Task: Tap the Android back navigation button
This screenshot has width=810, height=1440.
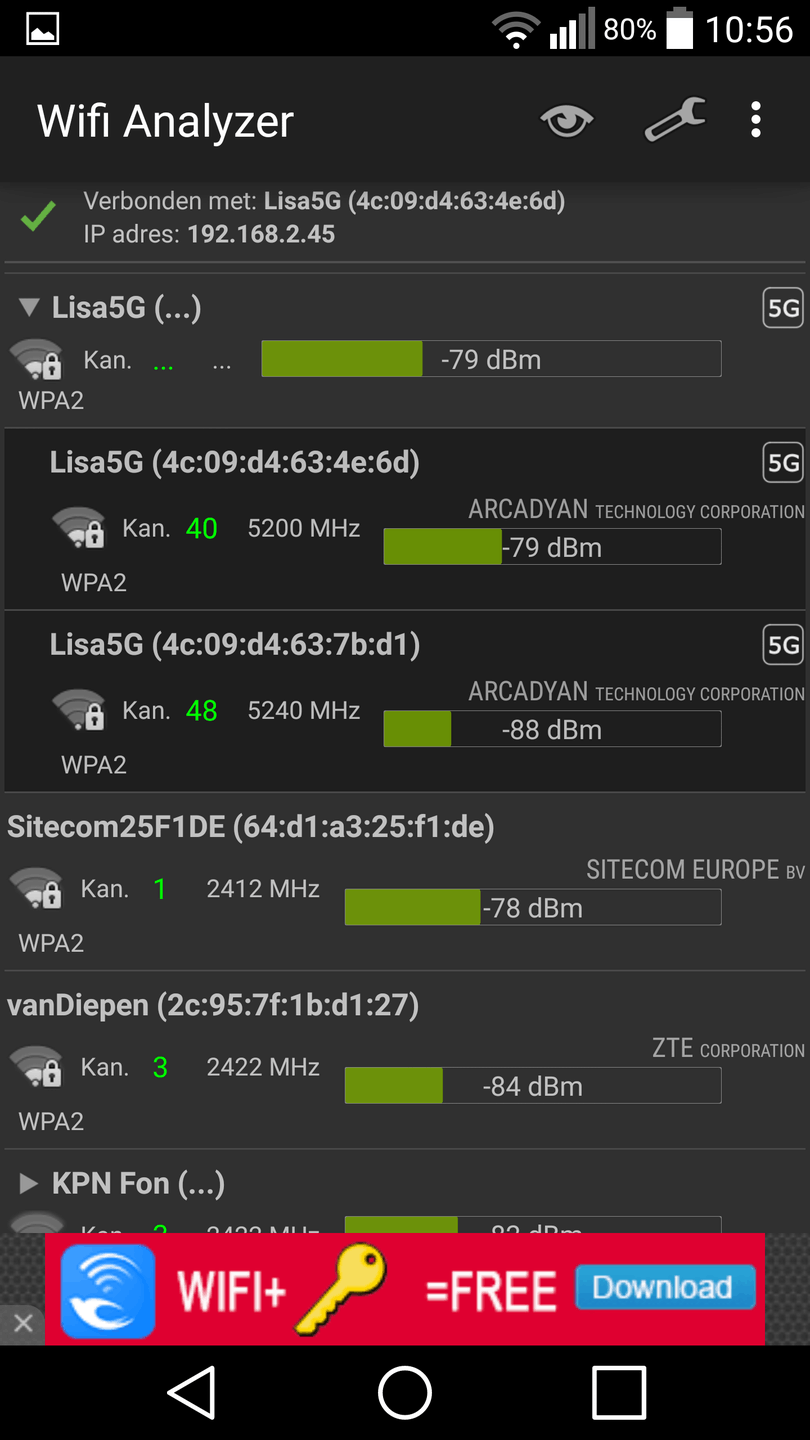Action: pos(191,1392)
